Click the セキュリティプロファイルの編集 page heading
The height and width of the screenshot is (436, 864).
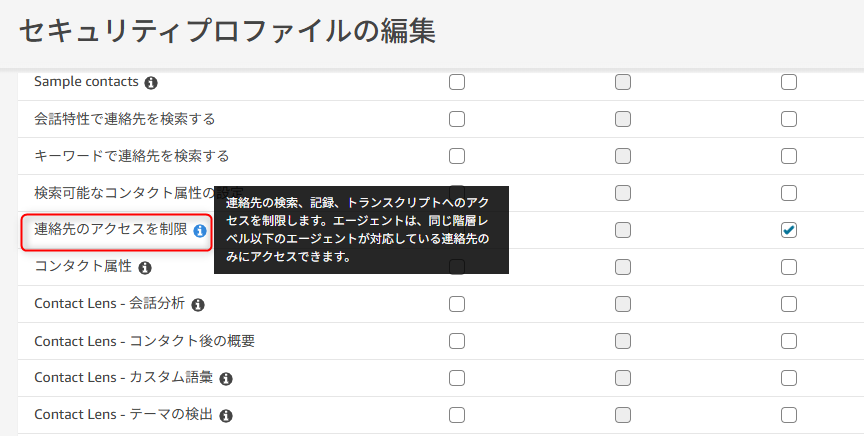click(x=227, y=31)
